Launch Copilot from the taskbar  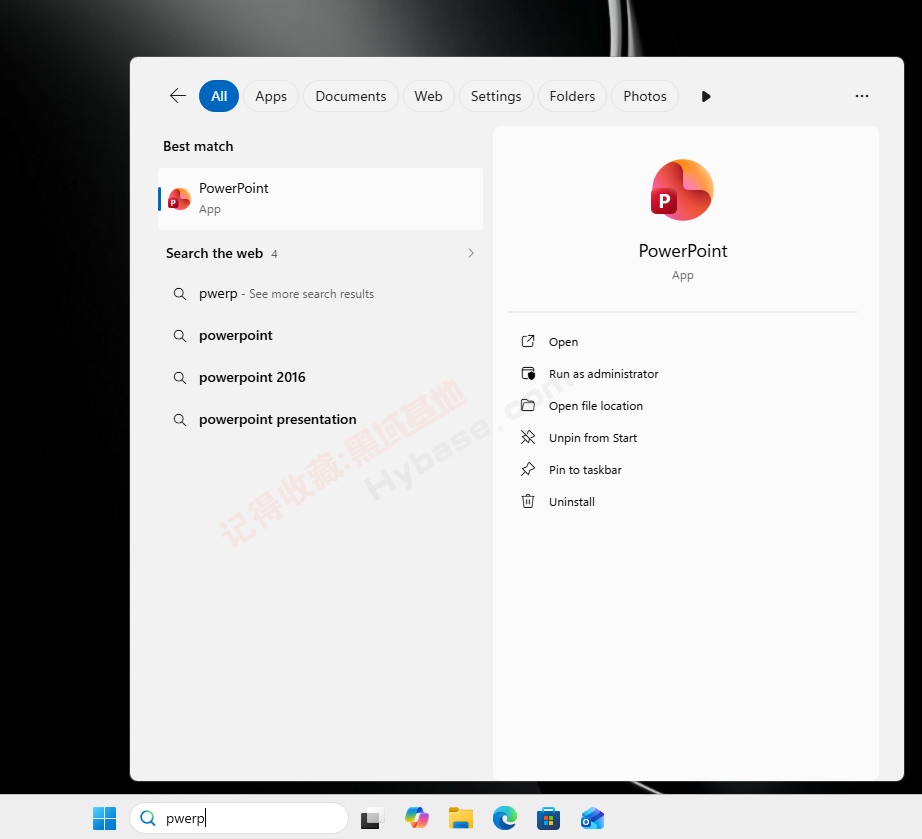(x=417, y=818)
